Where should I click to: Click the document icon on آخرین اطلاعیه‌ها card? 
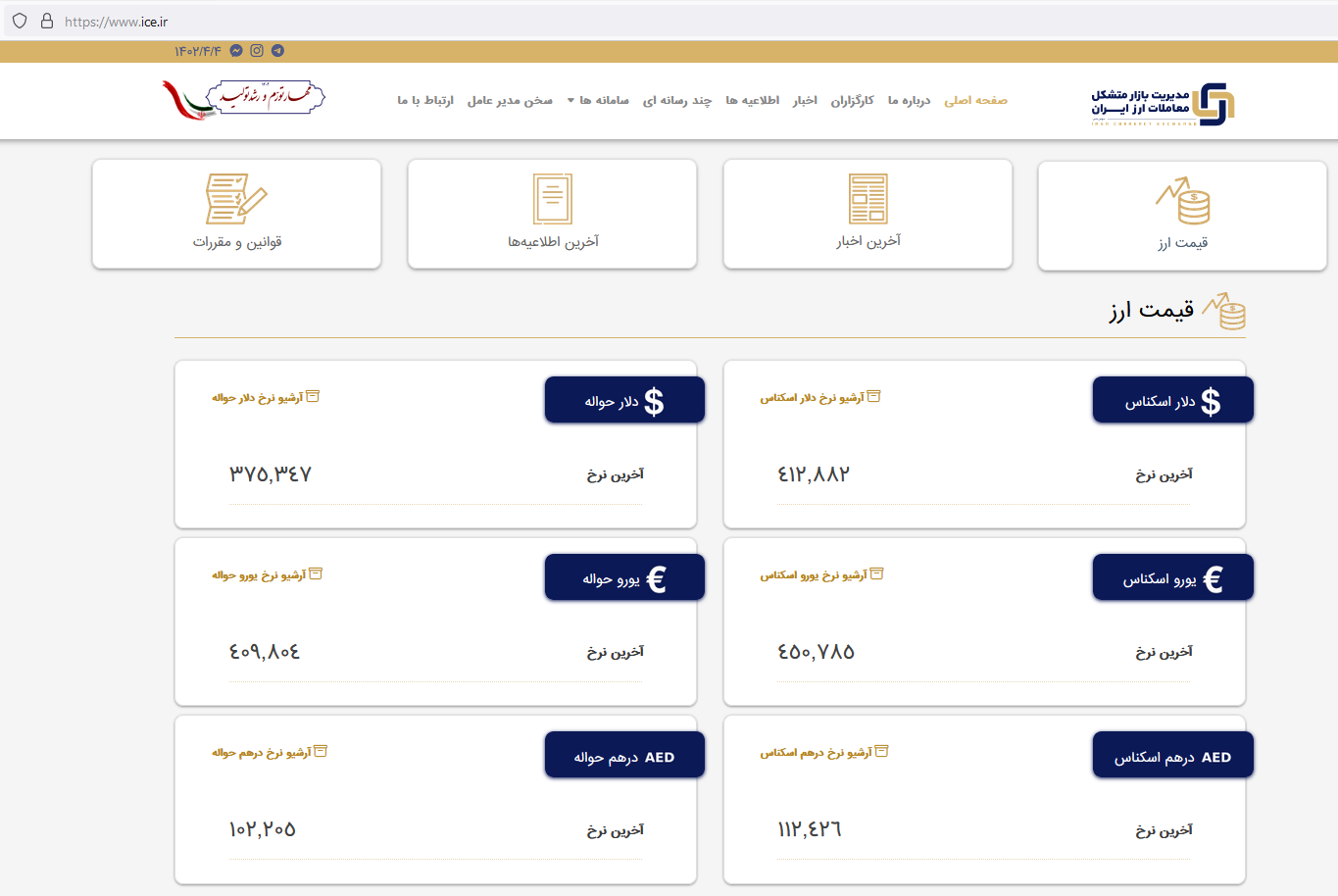(552, 198)
